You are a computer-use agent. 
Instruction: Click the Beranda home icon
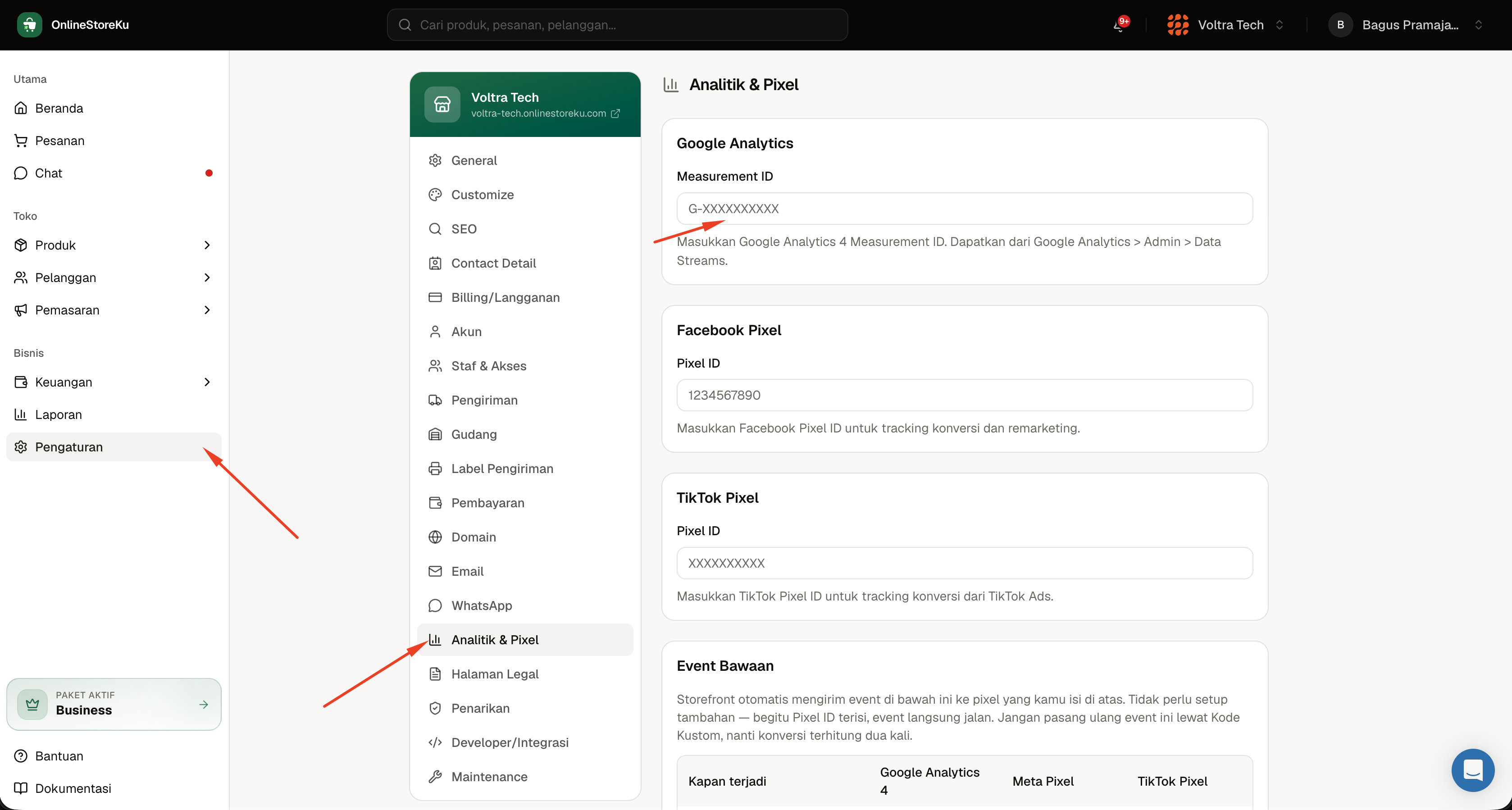coord(21,108)
